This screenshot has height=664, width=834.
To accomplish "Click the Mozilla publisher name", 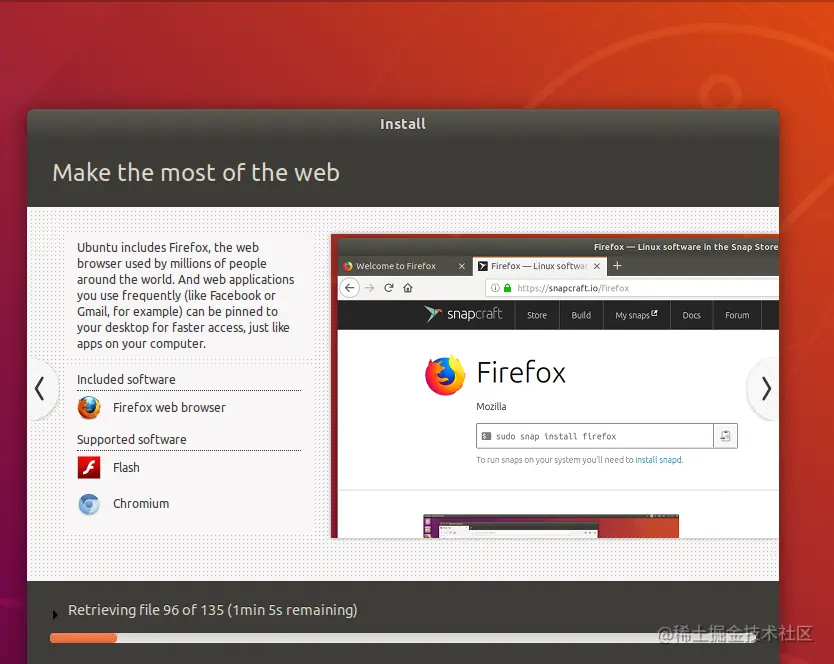I will [491, 406].
